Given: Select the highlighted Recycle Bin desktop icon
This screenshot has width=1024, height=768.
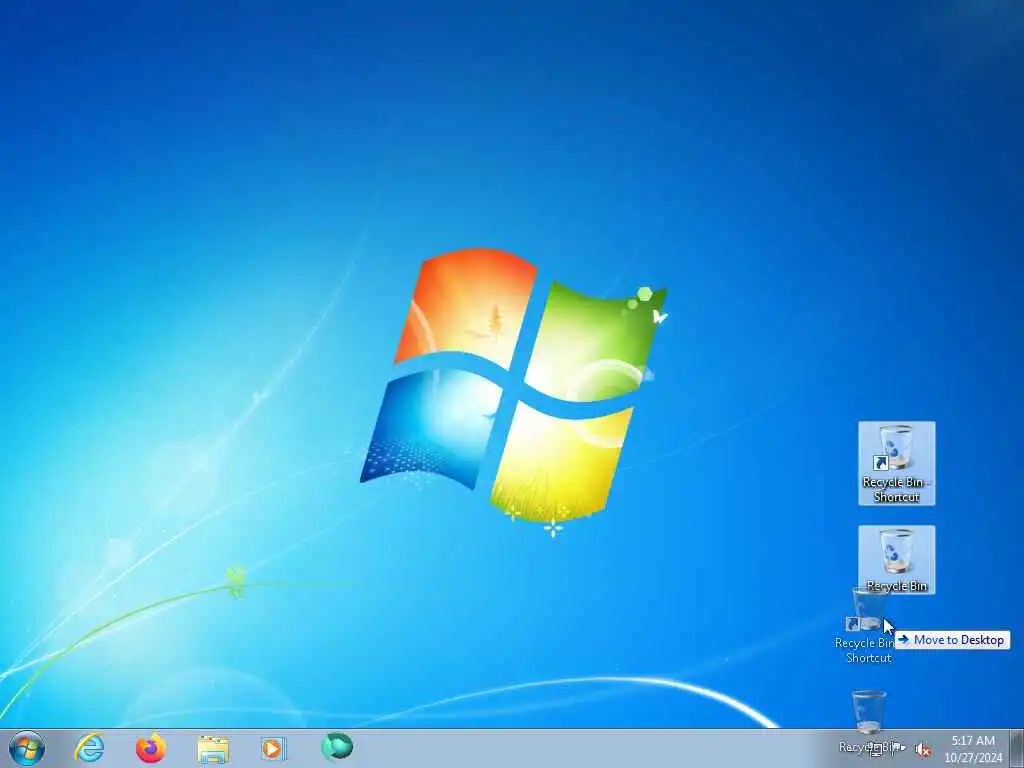Looking at the screenshot, I should 897,560.
